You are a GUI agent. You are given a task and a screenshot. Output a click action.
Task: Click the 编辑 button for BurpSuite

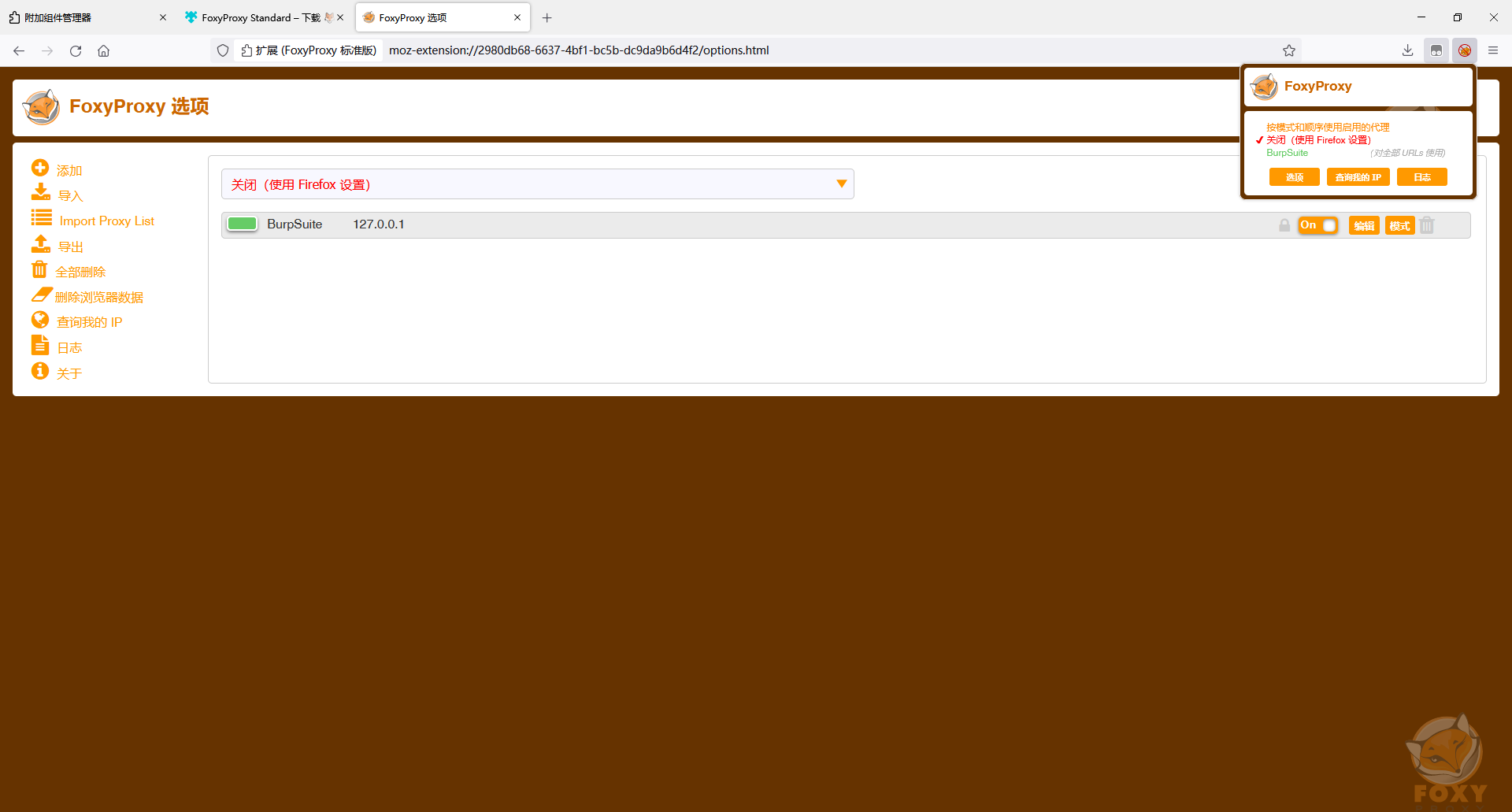1364,226
